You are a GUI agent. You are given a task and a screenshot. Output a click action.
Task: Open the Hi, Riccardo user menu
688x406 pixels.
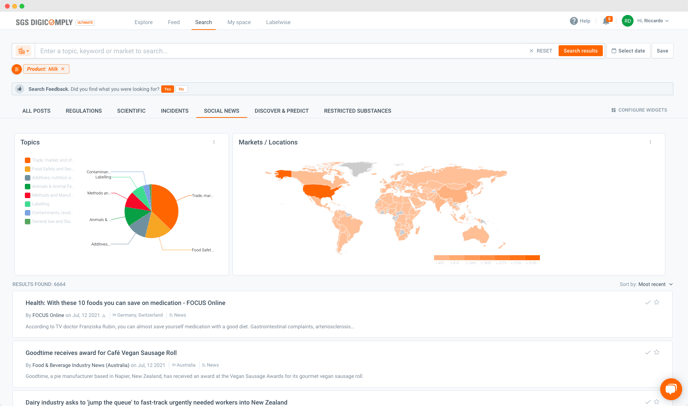(646, 21)
